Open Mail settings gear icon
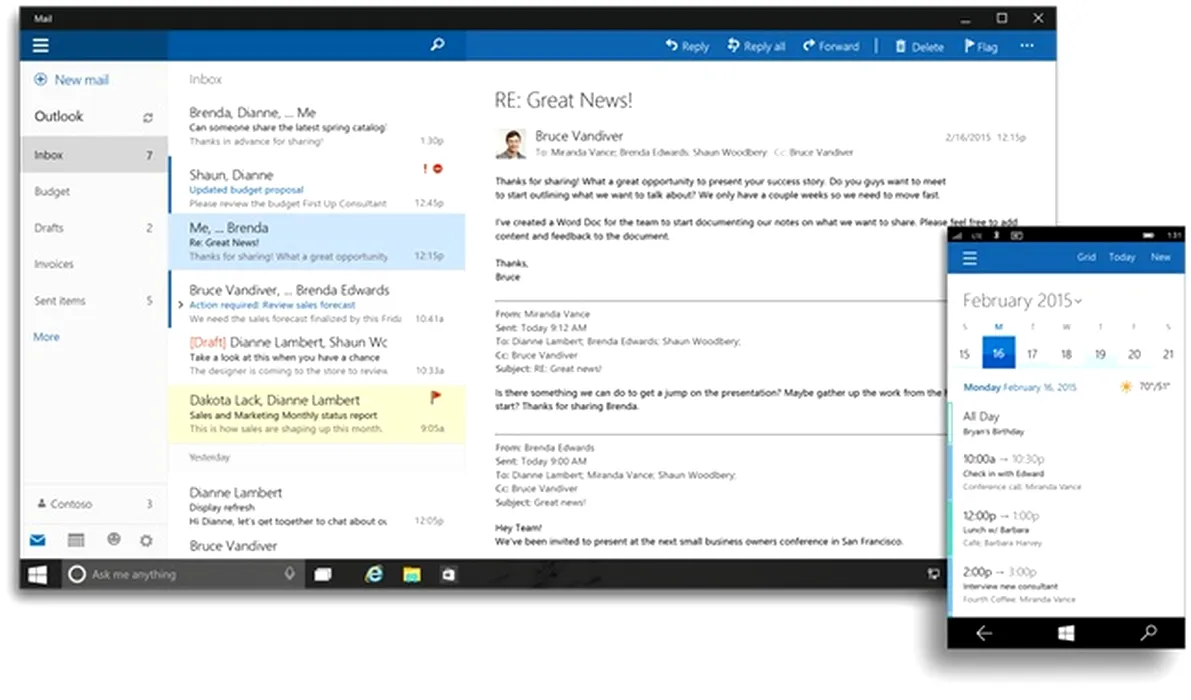This screenshot has height=700, width=1191. coord(147,541)
